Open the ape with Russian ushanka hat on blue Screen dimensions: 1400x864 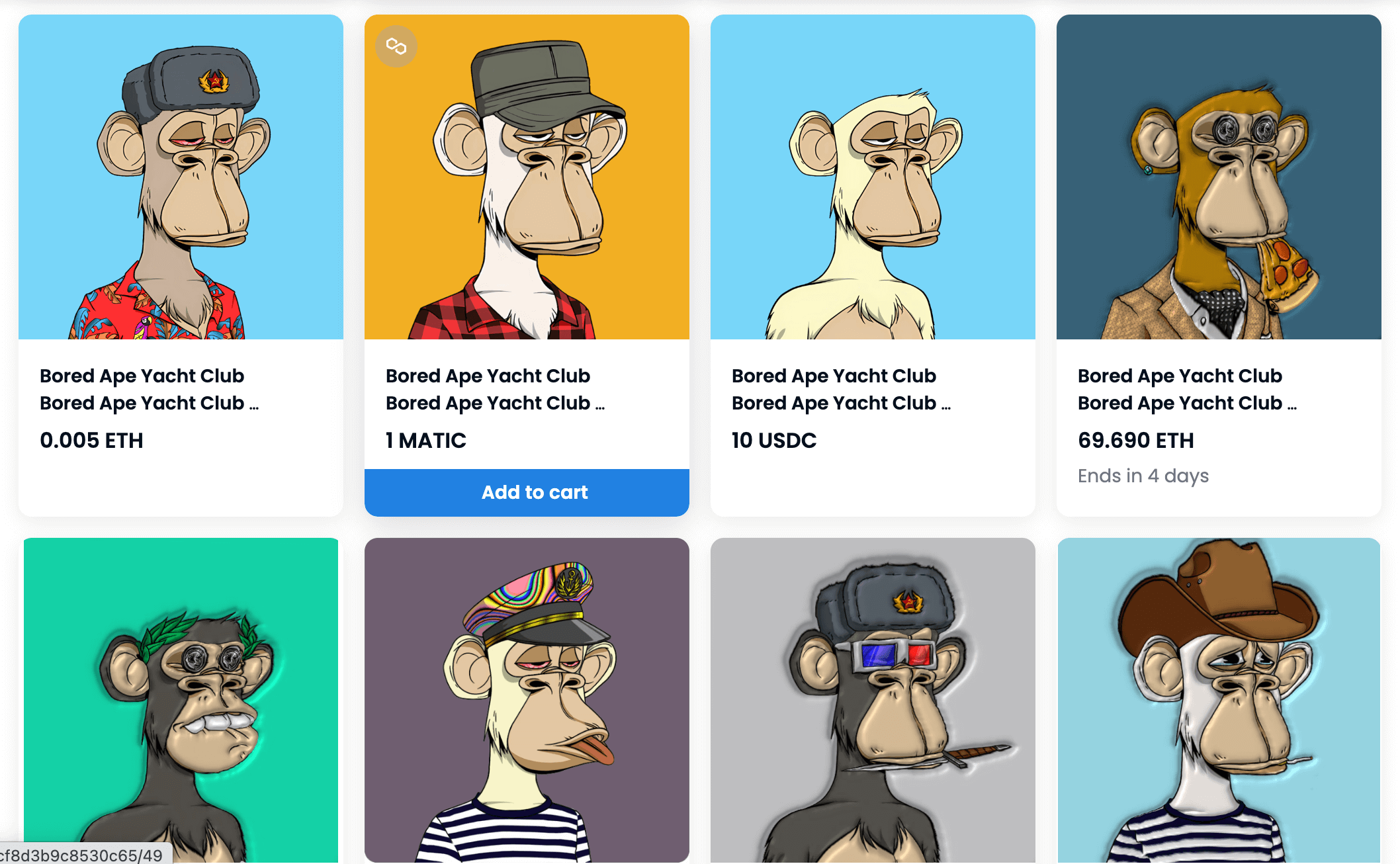(x=181, y=177)
